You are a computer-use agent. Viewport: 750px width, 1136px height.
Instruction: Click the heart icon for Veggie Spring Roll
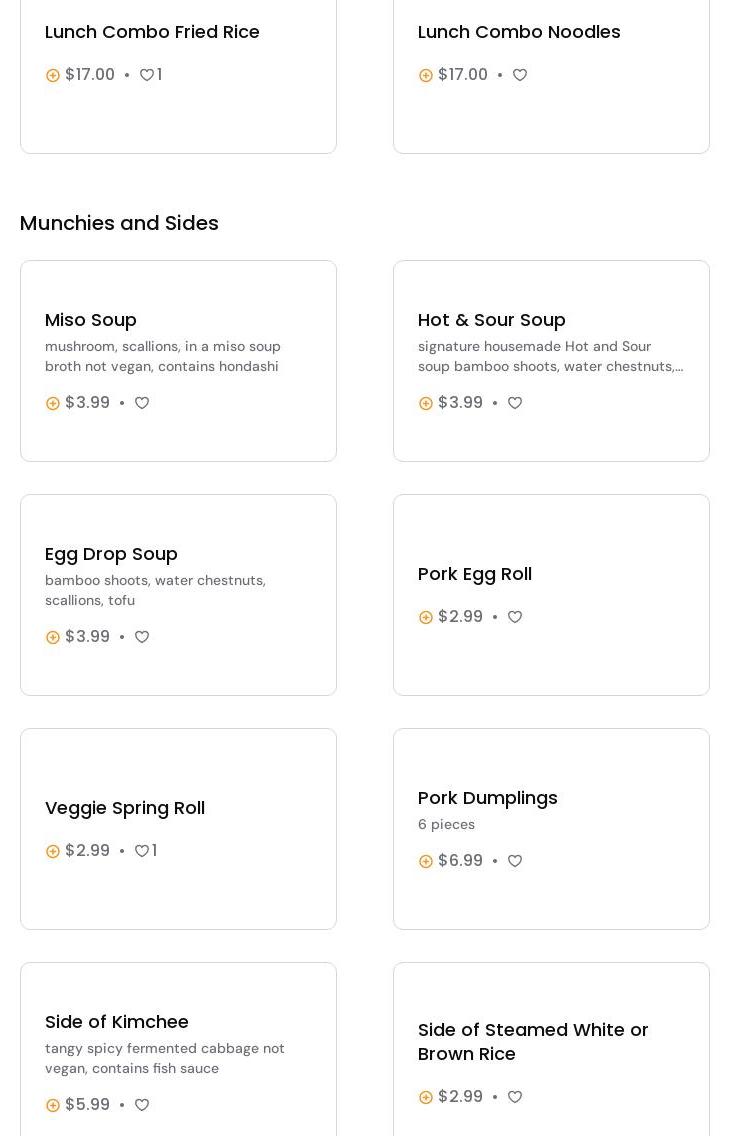click(x=142, y=851)
